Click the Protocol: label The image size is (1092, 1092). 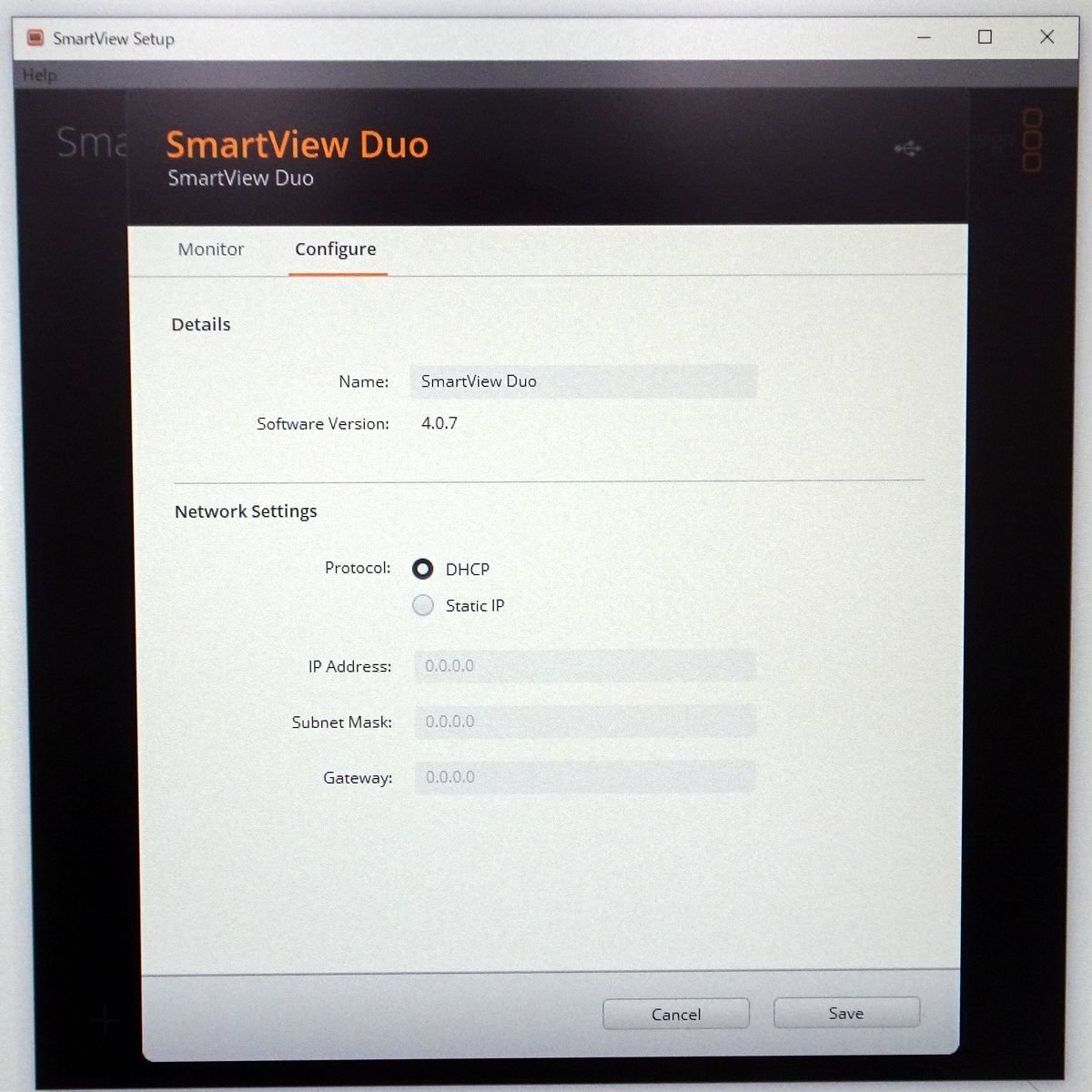(358, 568)
